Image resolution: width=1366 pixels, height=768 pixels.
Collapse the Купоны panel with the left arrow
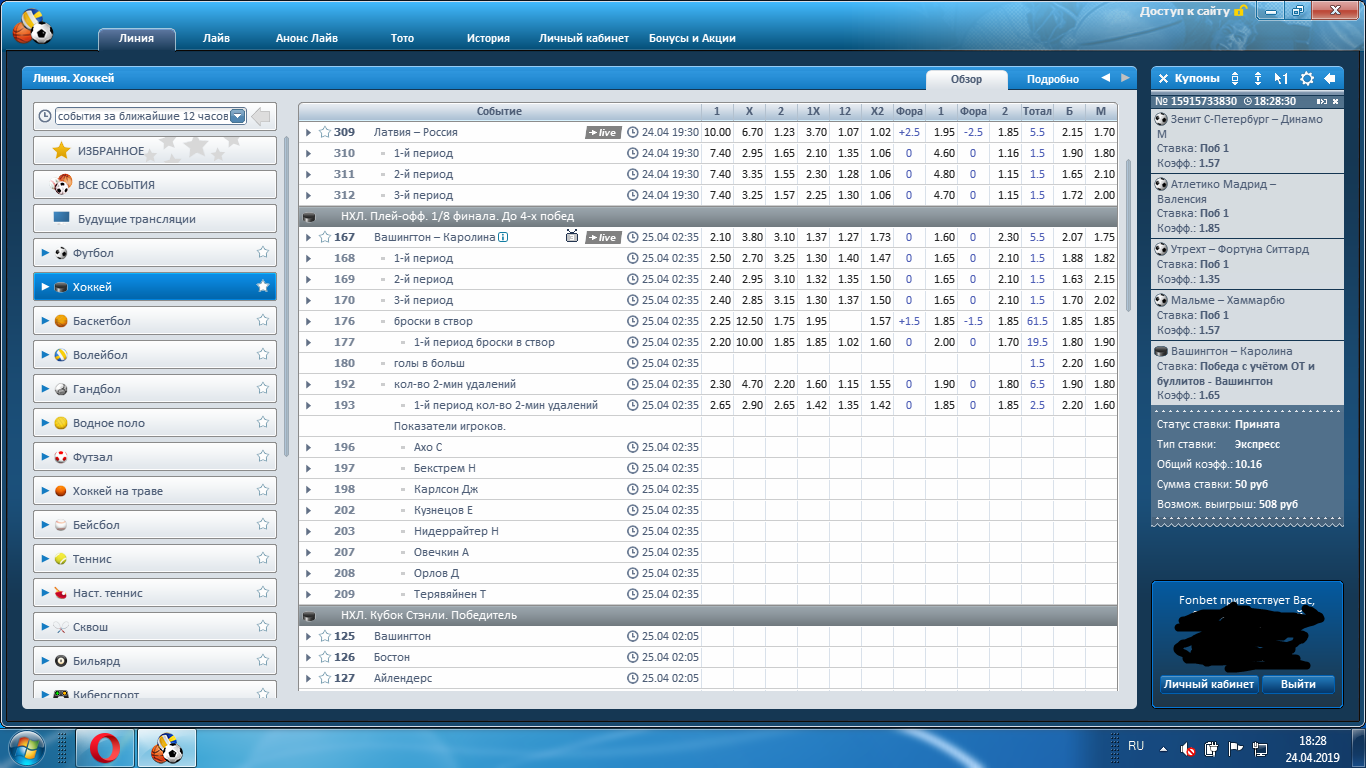point(1330,78)
